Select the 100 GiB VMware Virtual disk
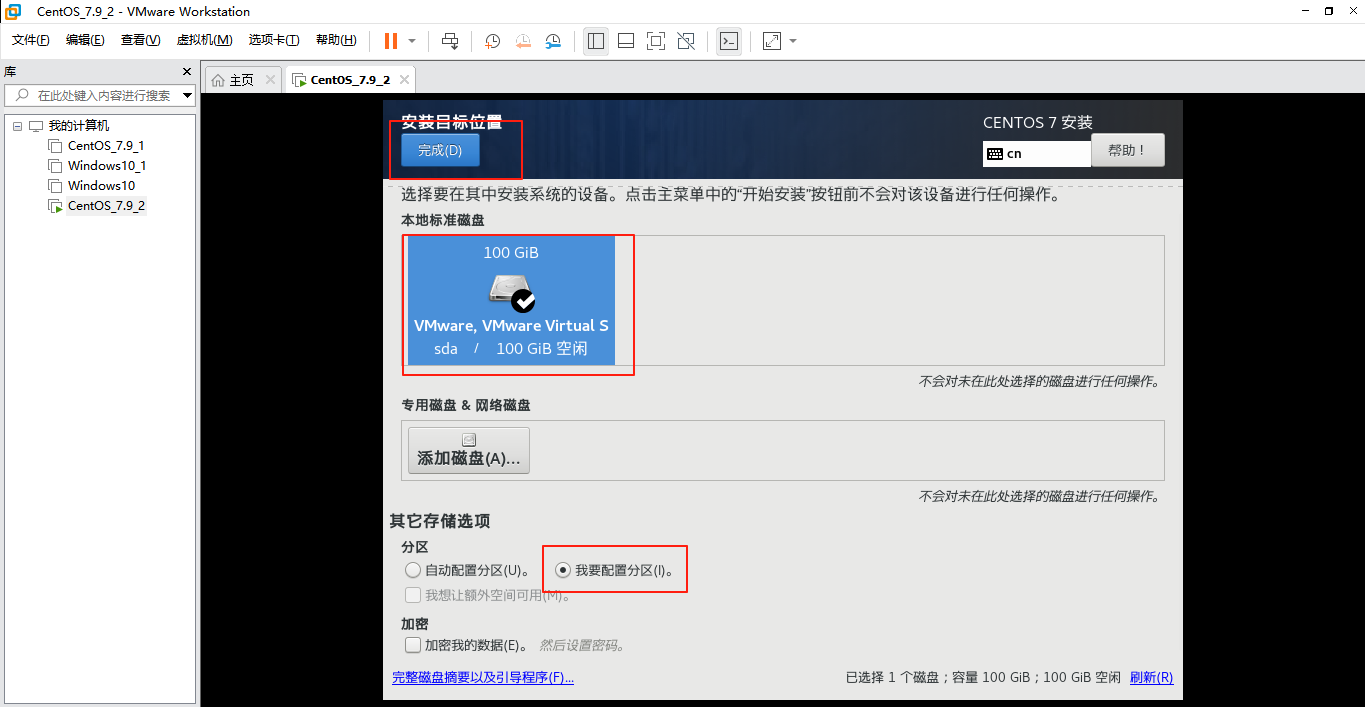This screenshot has height=707, width=1365. 511,300
